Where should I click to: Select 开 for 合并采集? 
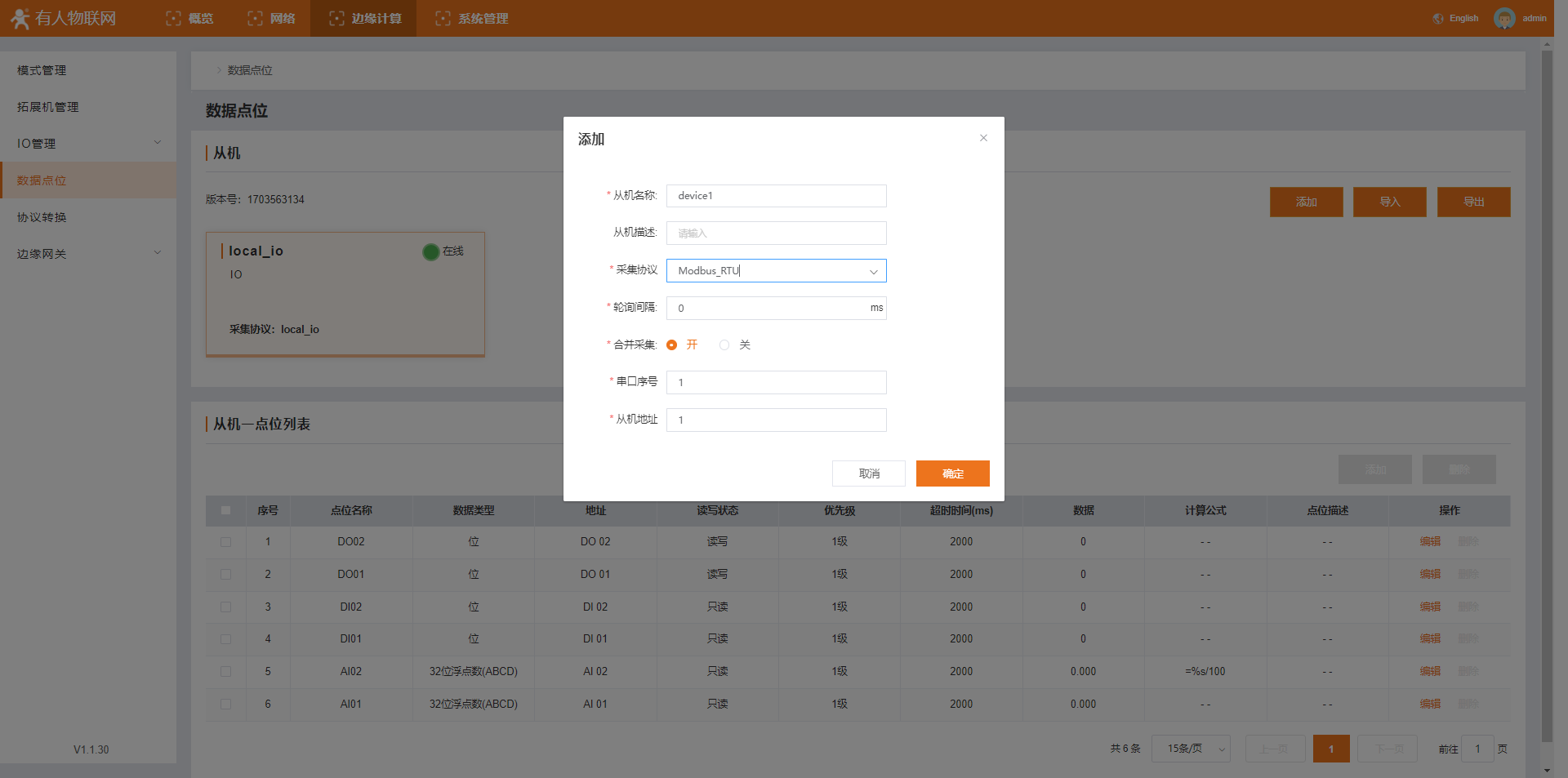(x=672, y=345)
